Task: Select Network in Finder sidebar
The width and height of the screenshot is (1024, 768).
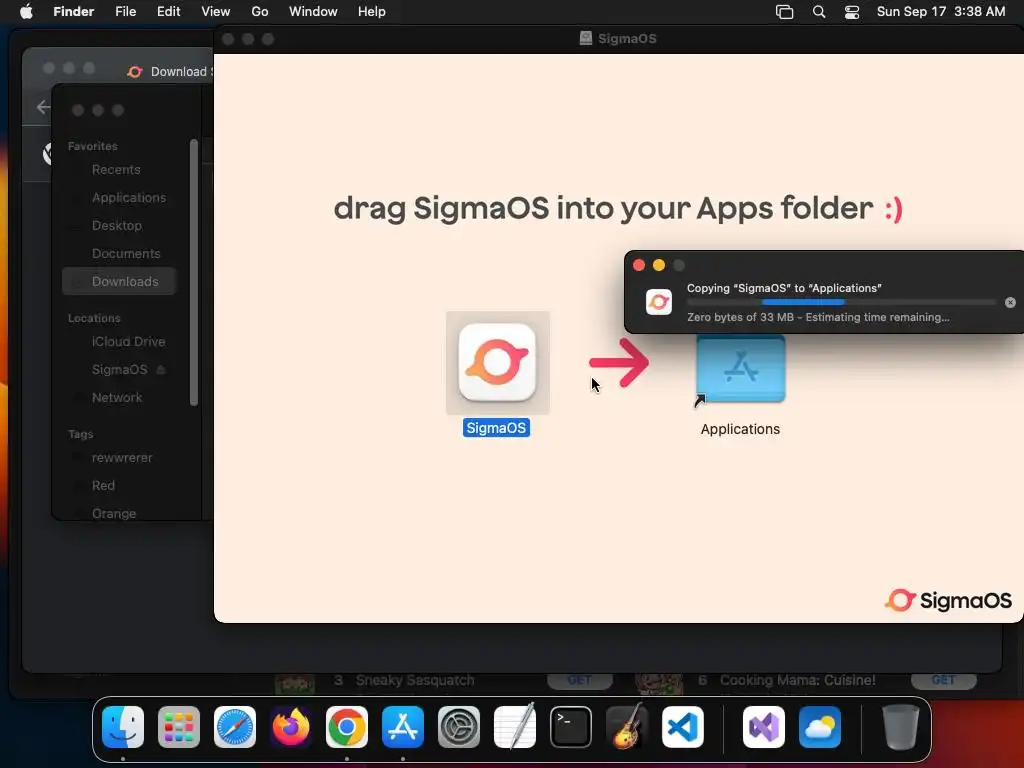Action: pos(117,398)
